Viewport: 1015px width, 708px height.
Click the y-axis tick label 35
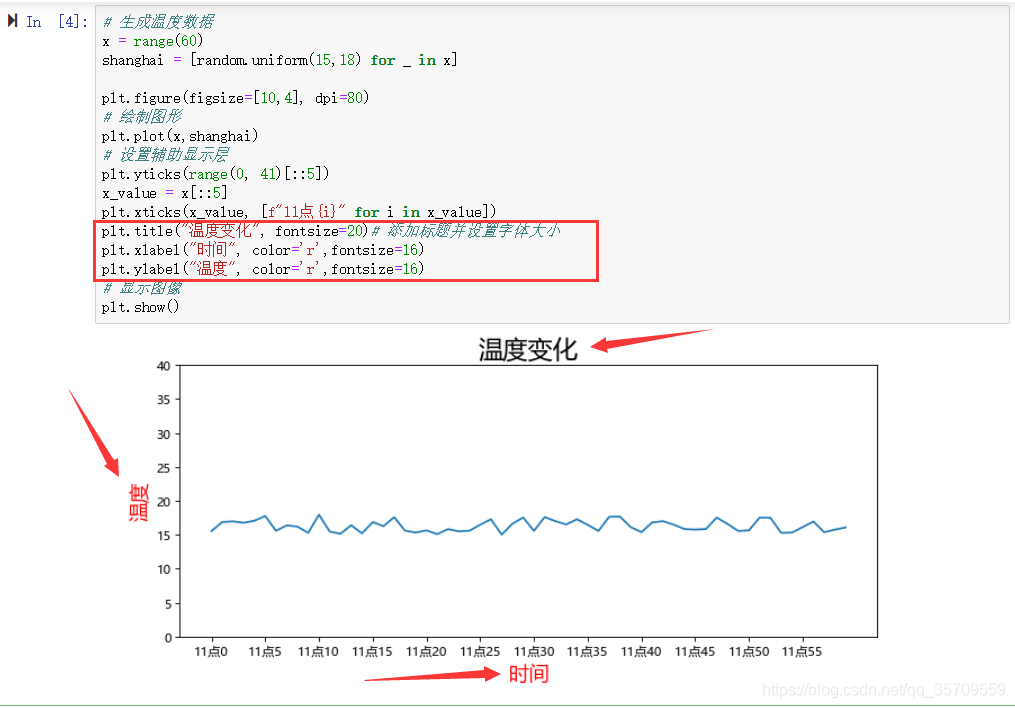[164, 400]
